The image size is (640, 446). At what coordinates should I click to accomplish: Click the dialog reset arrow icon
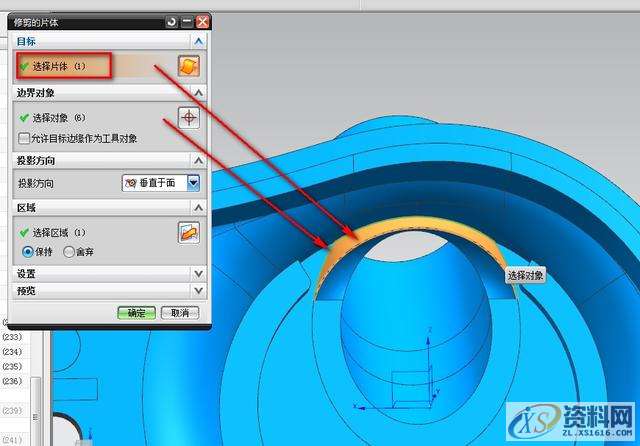tap(171, 21)
